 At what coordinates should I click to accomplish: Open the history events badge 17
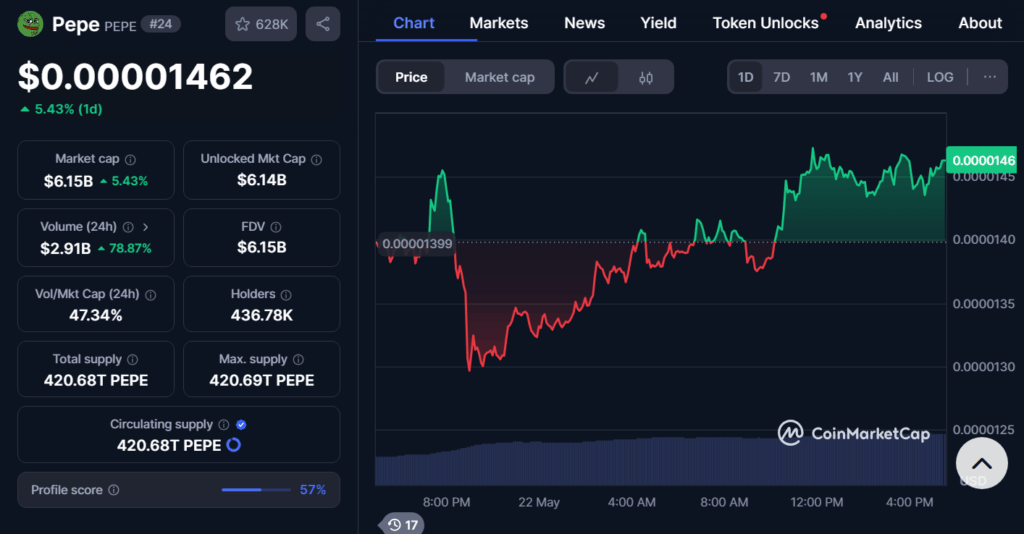pyautogui.click(x=402, y=525)
